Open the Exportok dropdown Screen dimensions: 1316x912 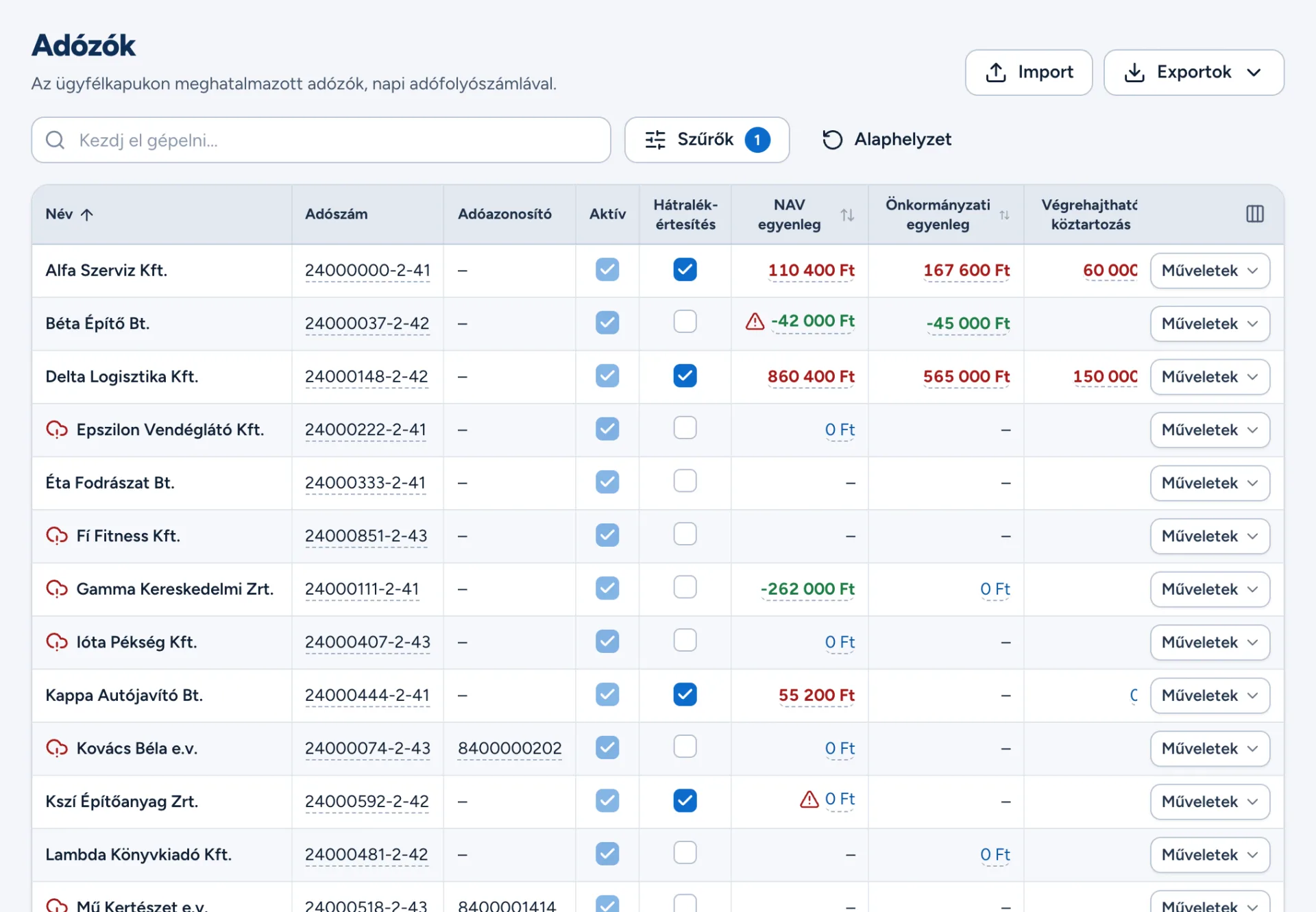point(1193,72)
